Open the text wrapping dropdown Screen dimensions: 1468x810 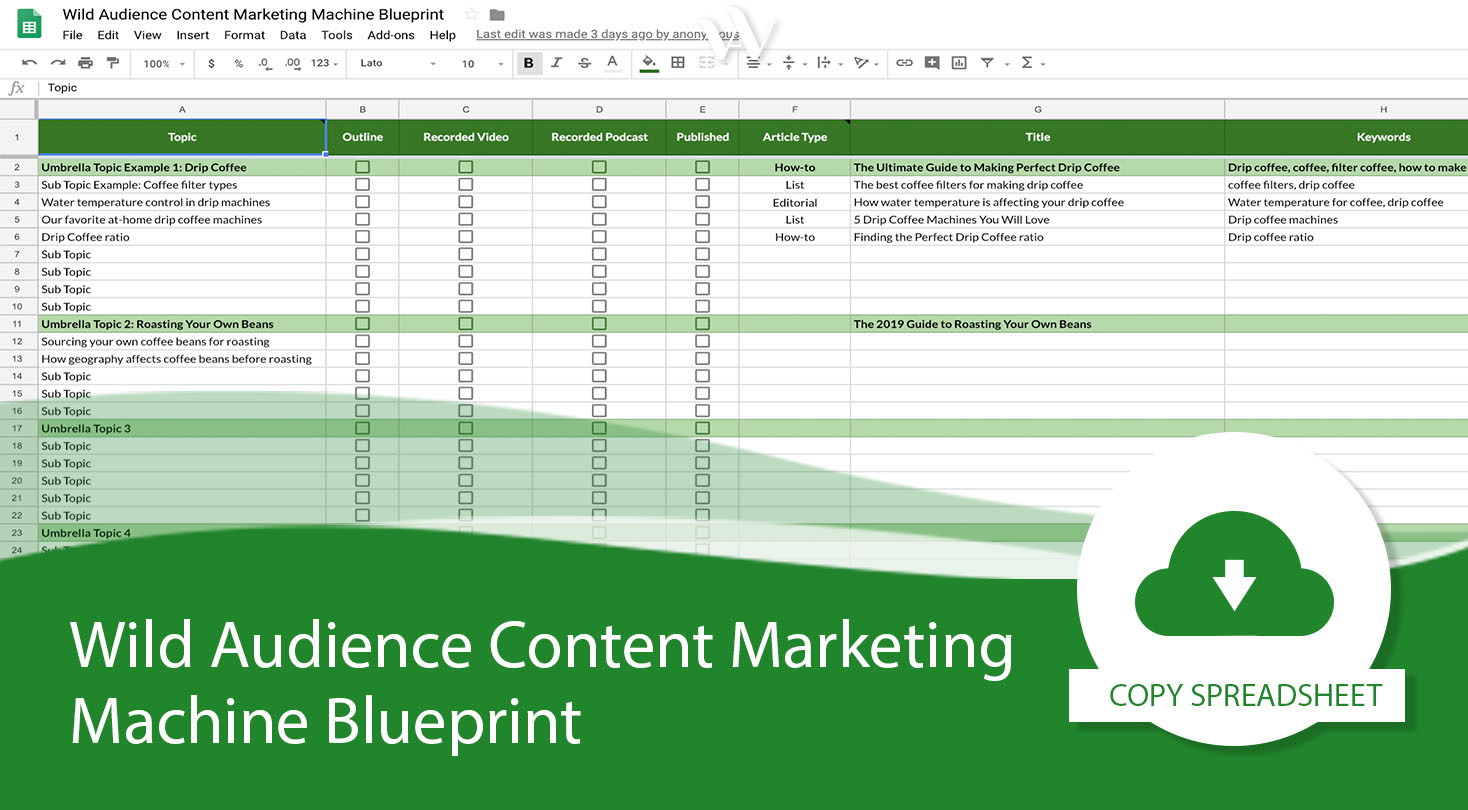(828, 63)
